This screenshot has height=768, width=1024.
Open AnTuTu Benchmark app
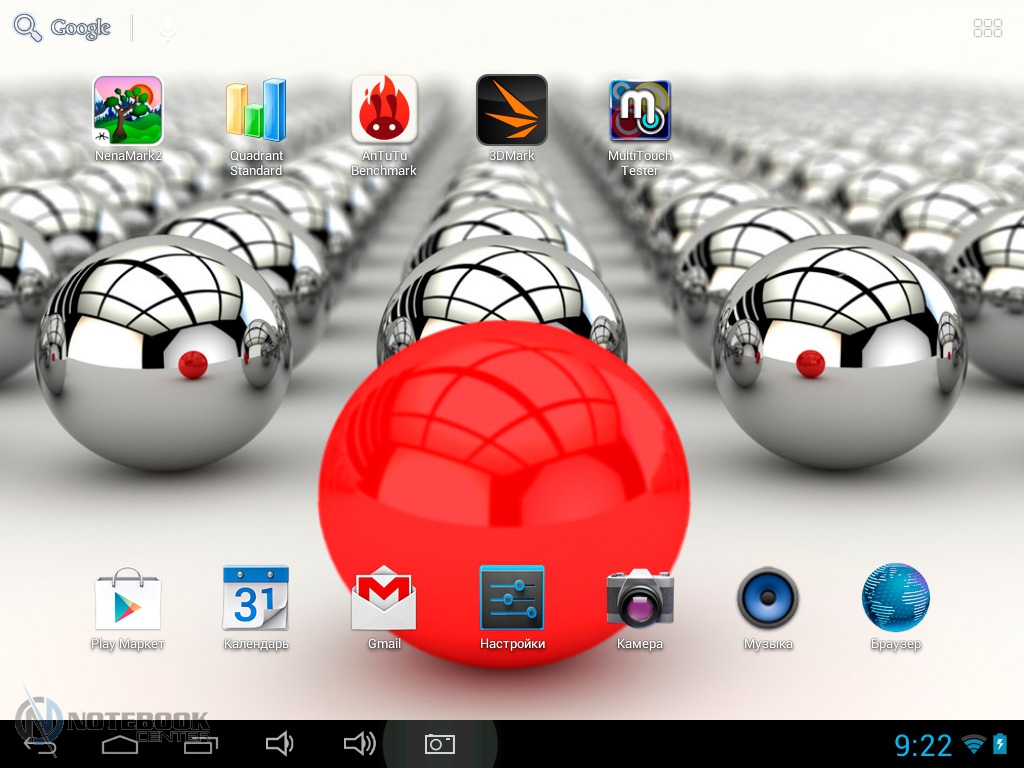click(384, 111)
